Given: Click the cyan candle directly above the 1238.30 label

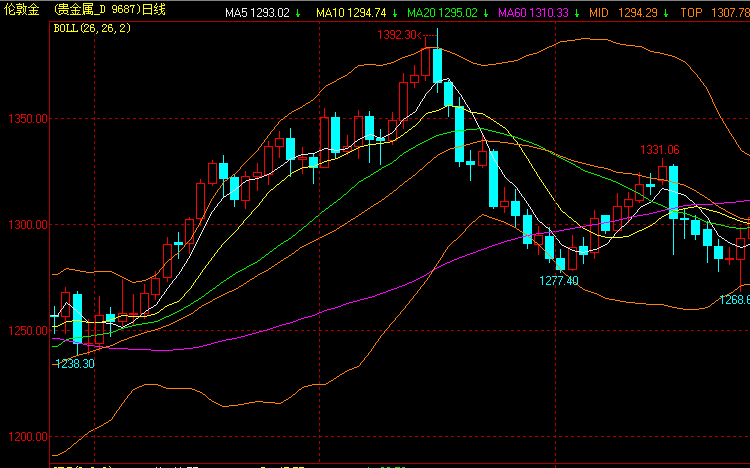Looking at the screenshot, I should click(x=77, y=318).
